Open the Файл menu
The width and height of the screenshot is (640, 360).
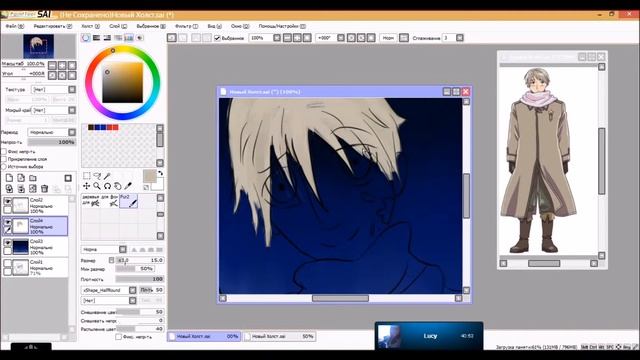(14, 26)
